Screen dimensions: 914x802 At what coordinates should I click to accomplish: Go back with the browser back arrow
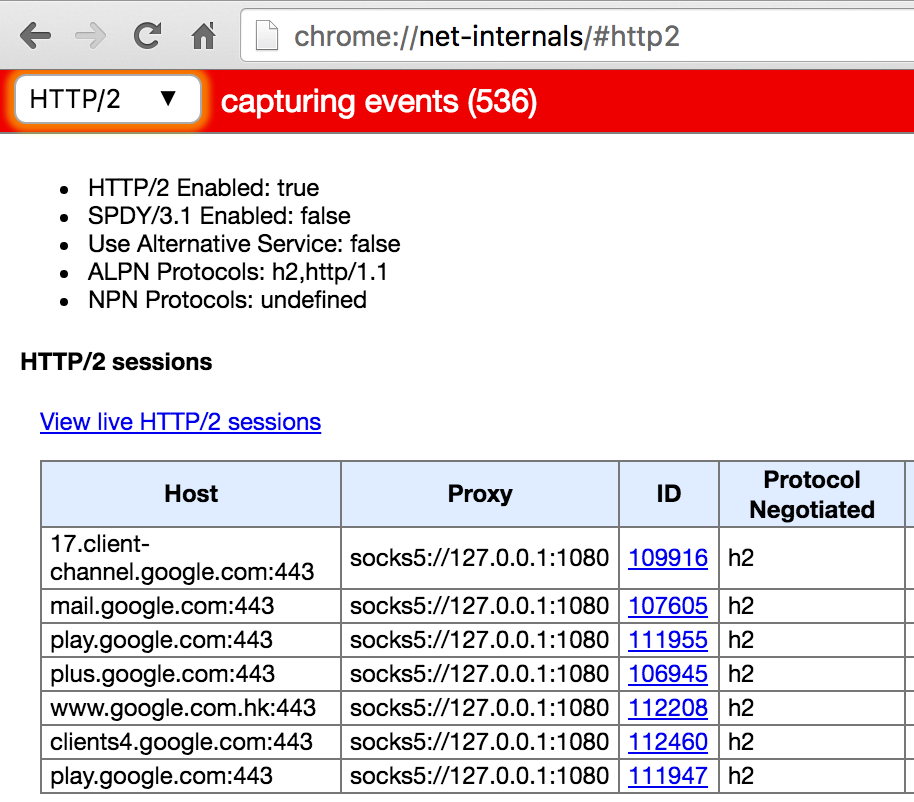tap(36, 36)
